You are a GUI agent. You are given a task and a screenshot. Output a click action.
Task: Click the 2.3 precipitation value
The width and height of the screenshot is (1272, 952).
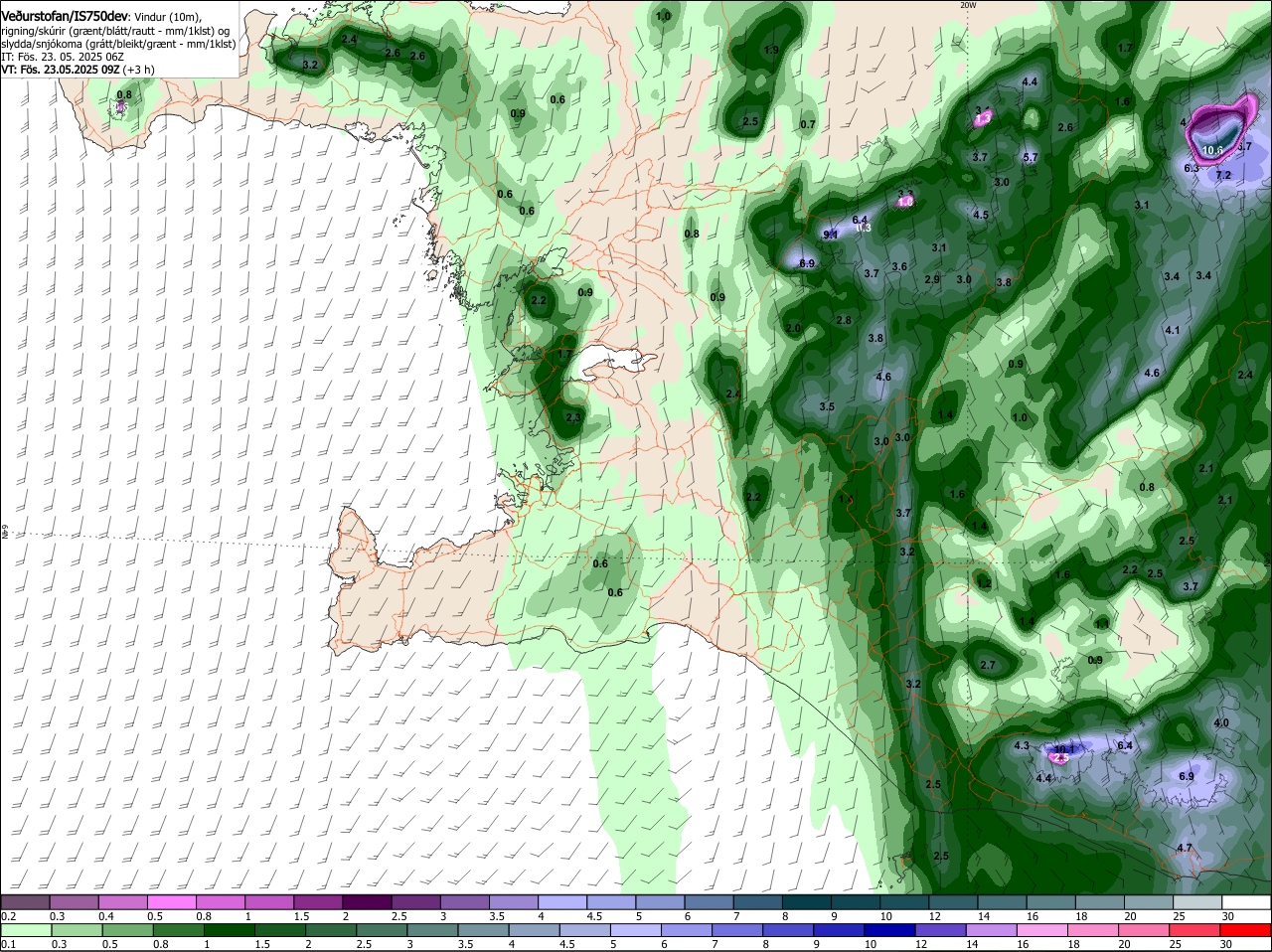[x=572, y=417]
